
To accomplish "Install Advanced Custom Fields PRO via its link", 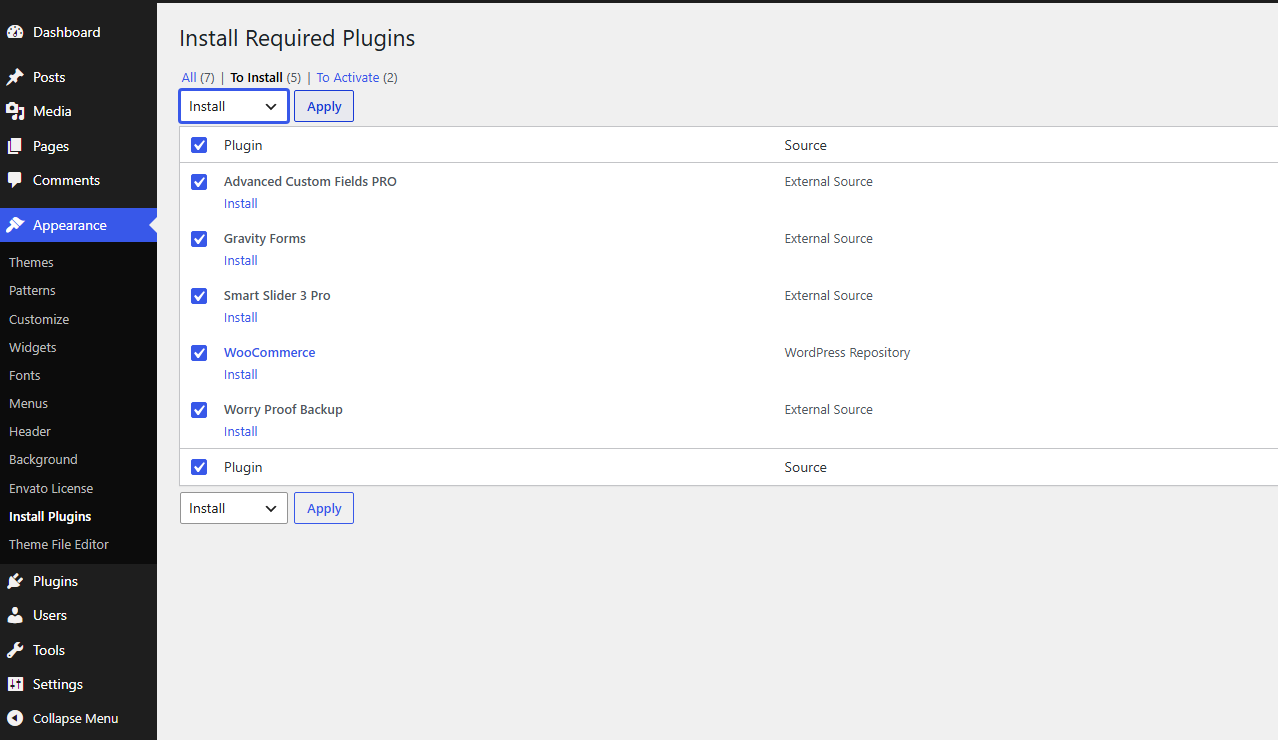I will [241, 203].
